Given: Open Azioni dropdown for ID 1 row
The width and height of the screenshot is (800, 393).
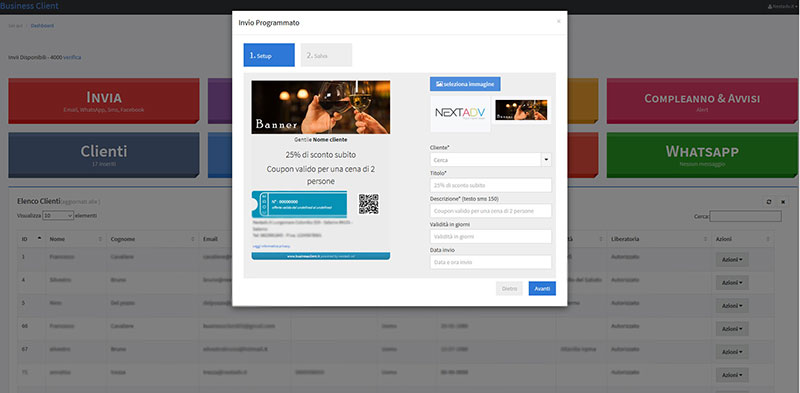Looking at the screenshot, I should tap(732, 259).
